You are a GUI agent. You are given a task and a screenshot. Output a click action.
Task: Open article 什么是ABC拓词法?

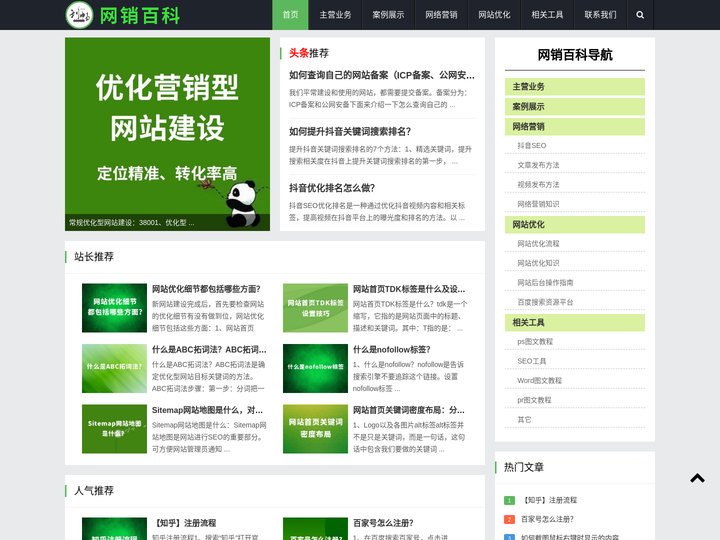(x=209, y=349)
